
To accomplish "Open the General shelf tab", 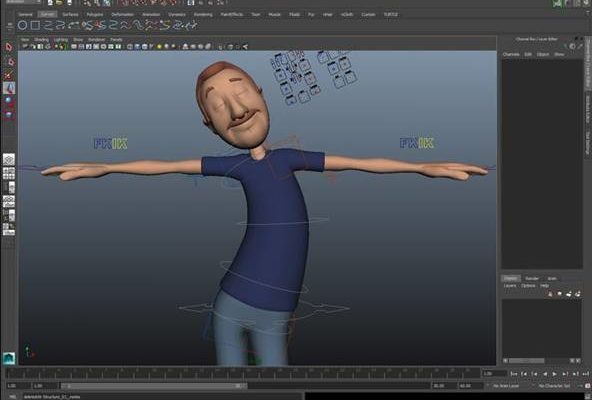I will tap(26, 14).
